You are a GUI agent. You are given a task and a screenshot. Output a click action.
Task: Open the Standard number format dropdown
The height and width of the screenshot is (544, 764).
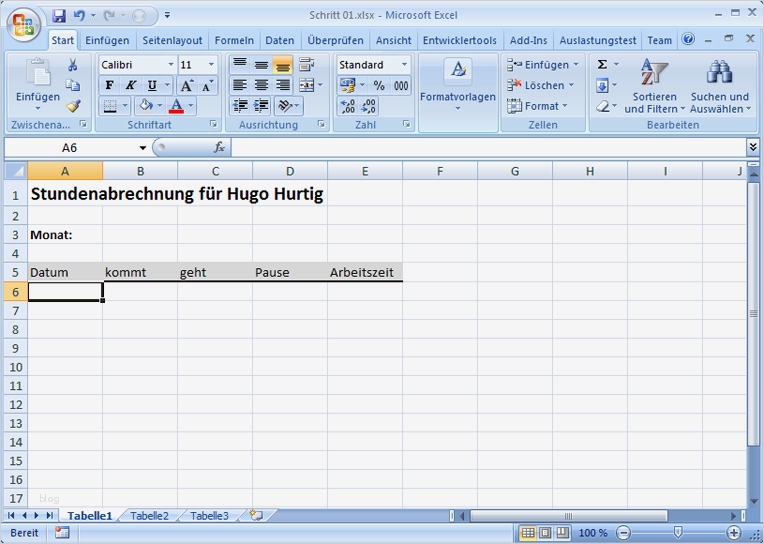[x=404, y=64]
